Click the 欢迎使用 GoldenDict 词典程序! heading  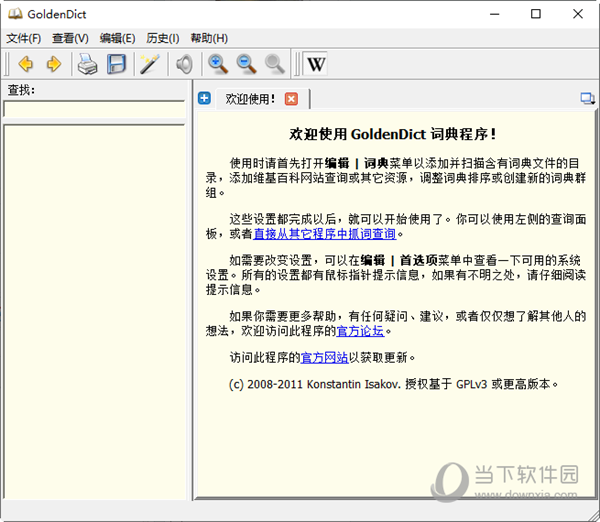(393, 134)
